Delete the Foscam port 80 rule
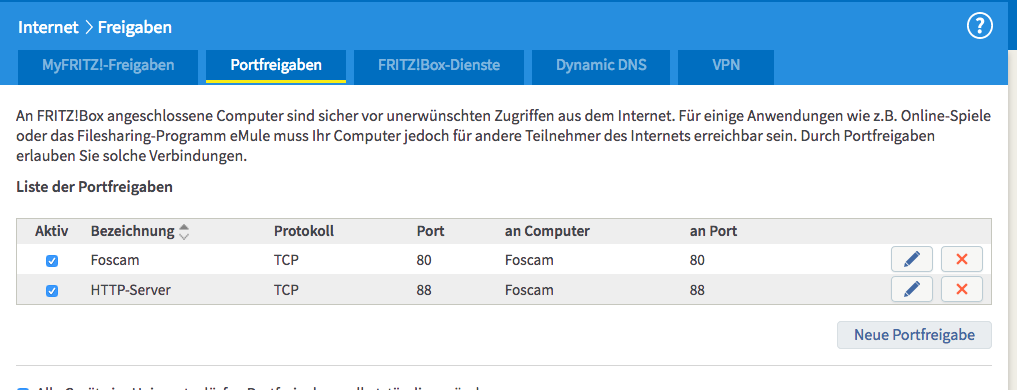This screenshot has width=1017, height=390. click(962, 260)
